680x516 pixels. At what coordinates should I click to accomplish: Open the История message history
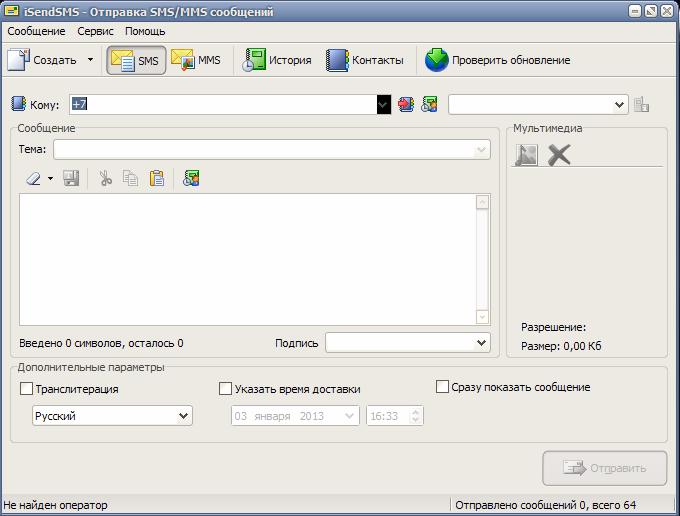pyautogui.click(x=277, y=60)
